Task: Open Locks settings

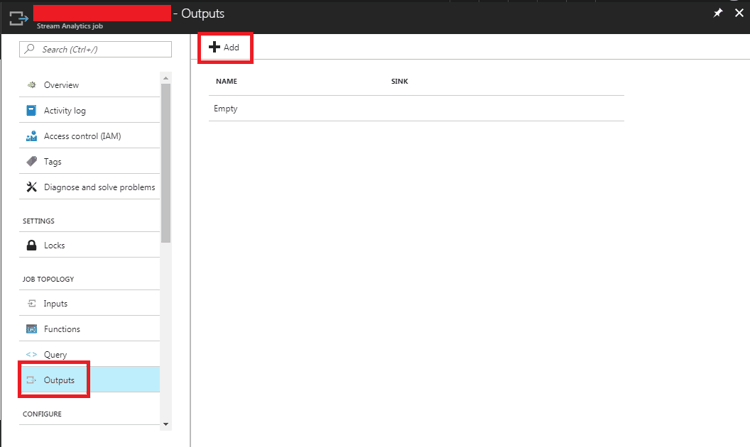Action: 89,245
